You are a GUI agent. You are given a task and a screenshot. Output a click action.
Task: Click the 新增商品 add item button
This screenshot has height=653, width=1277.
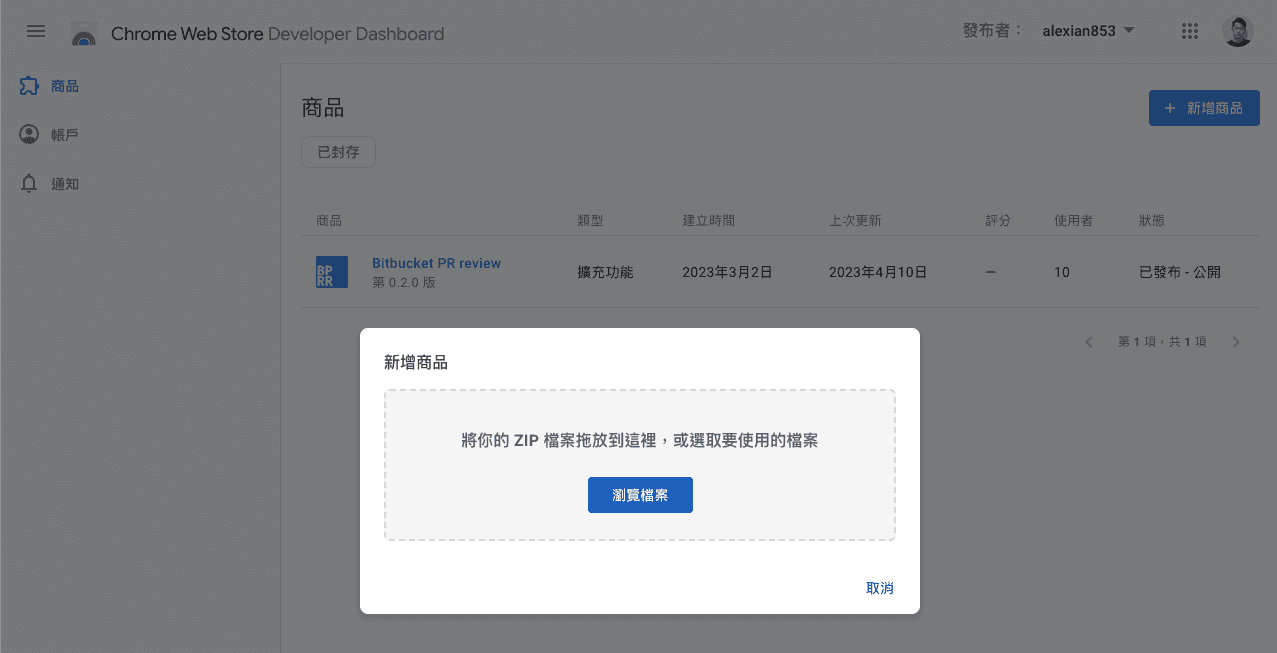[1204, 108]
